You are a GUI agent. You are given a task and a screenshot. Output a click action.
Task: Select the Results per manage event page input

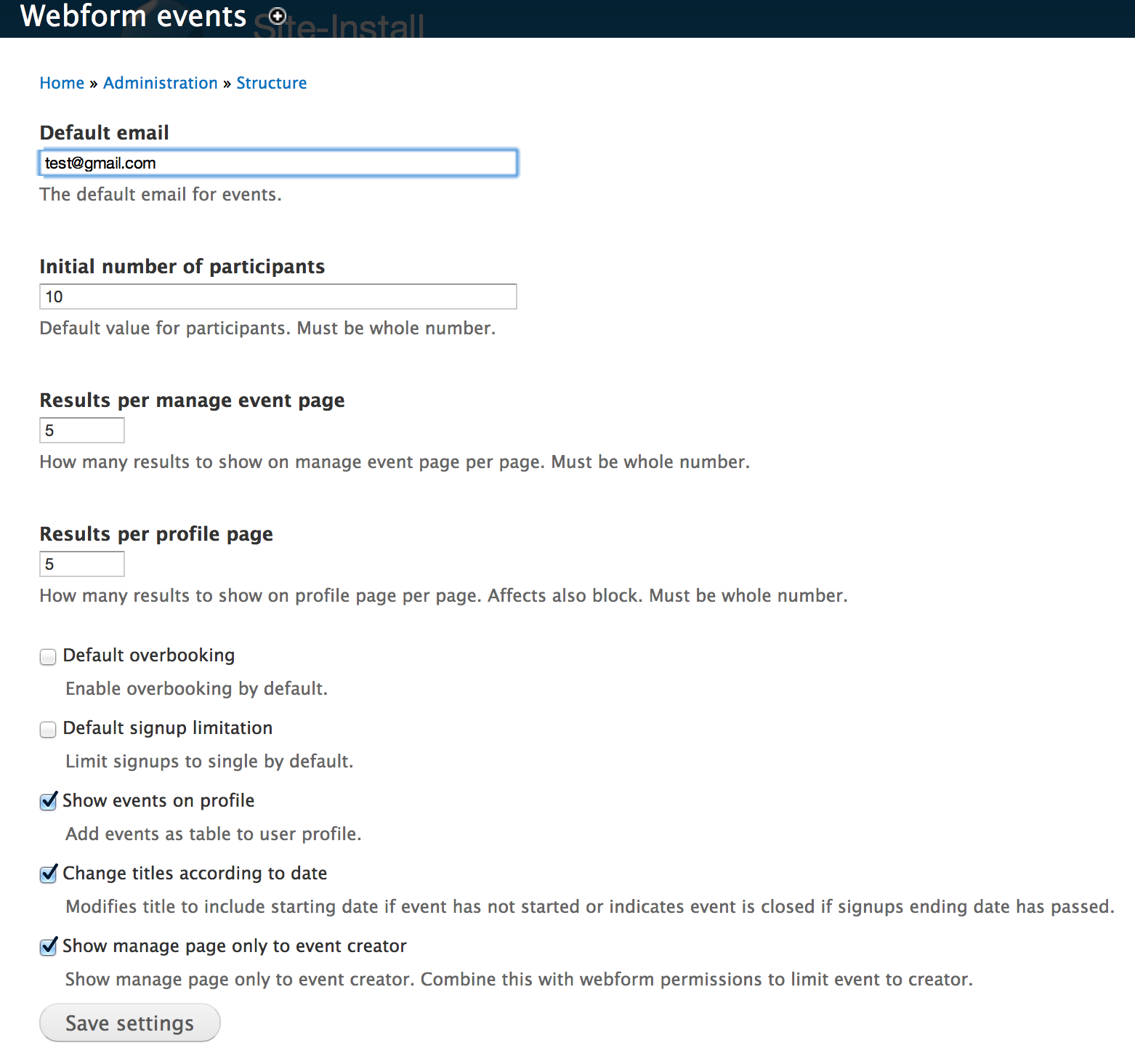click(x=81, y=430)
